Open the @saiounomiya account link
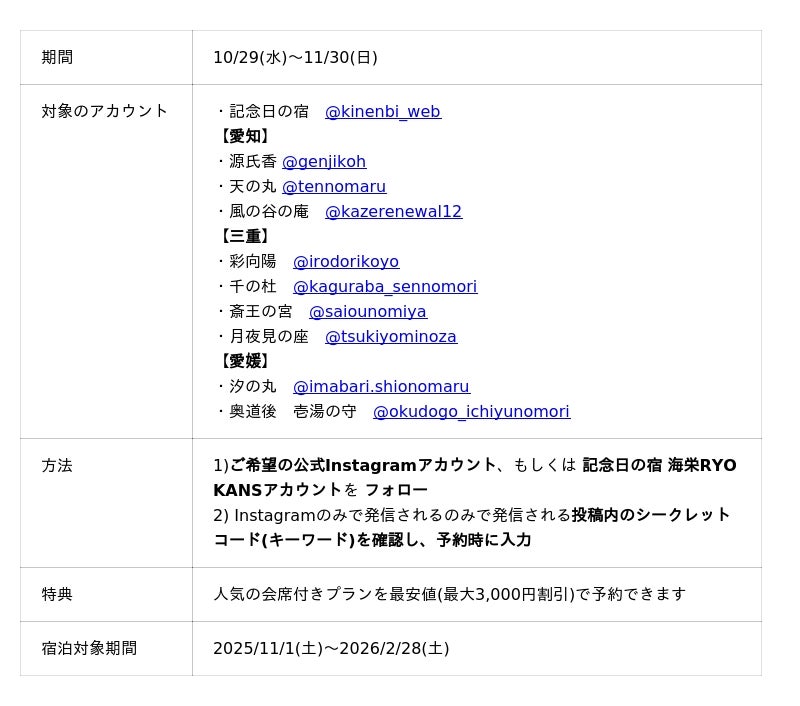 367,312
